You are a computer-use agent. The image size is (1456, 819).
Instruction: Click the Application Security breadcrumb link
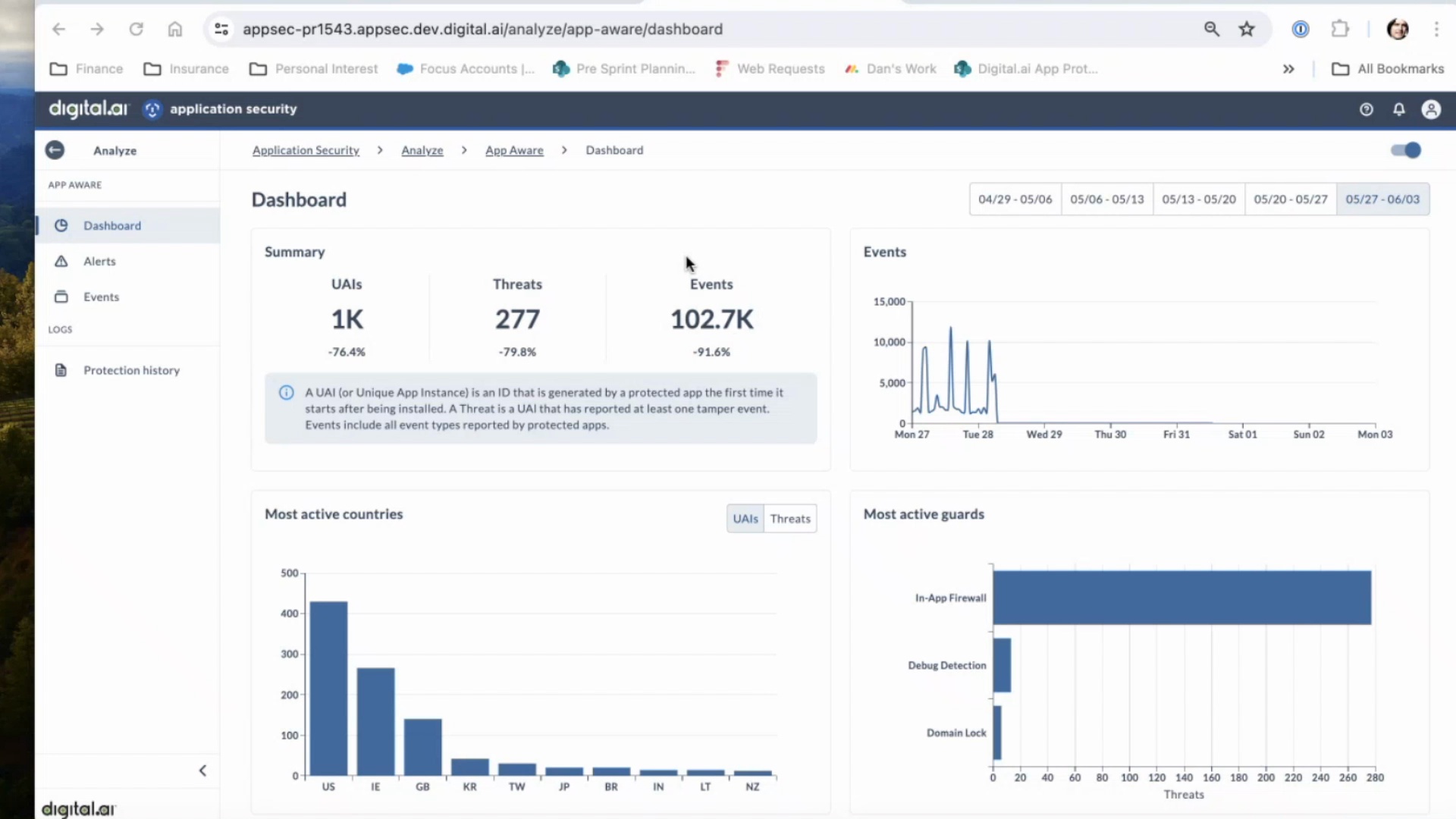pos(306,150)
